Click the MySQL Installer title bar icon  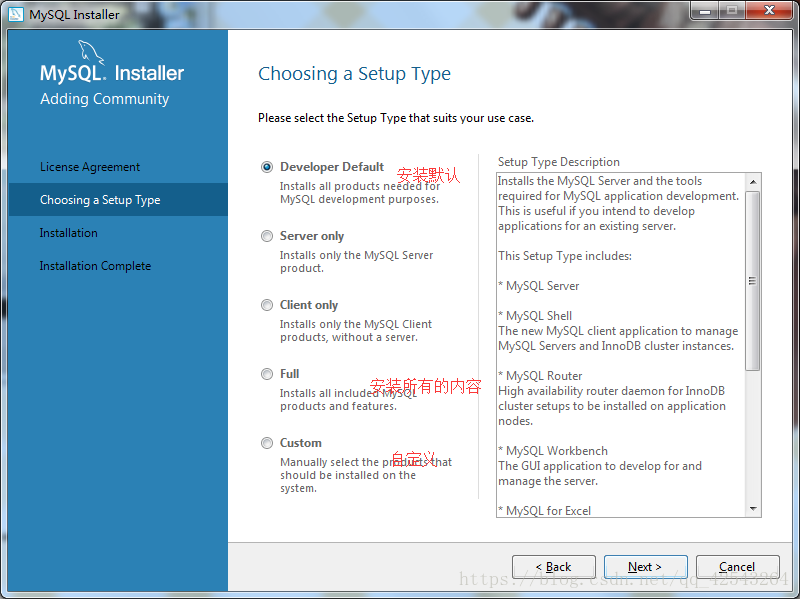(16, 14)
